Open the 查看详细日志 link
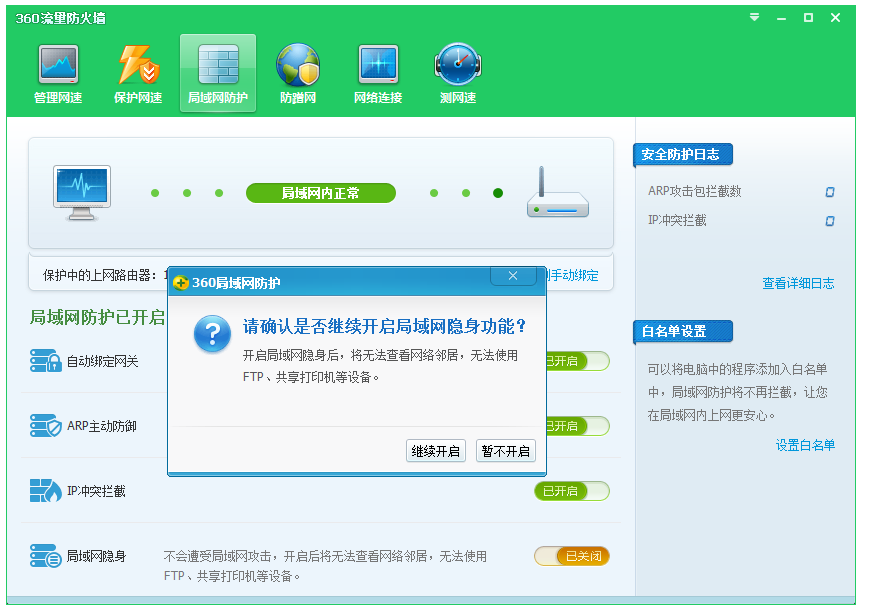This screenshot has height=611, width=881. pos(798,283)
